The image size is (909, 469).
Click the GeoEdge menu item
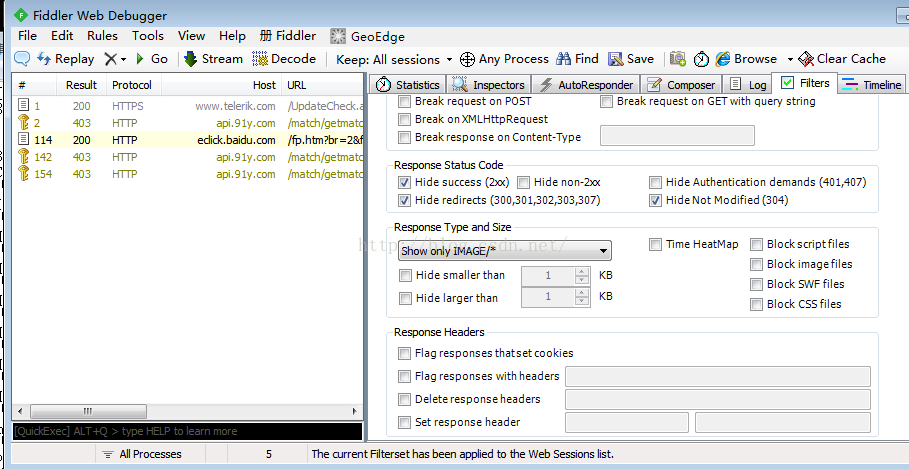pos(368,37)
